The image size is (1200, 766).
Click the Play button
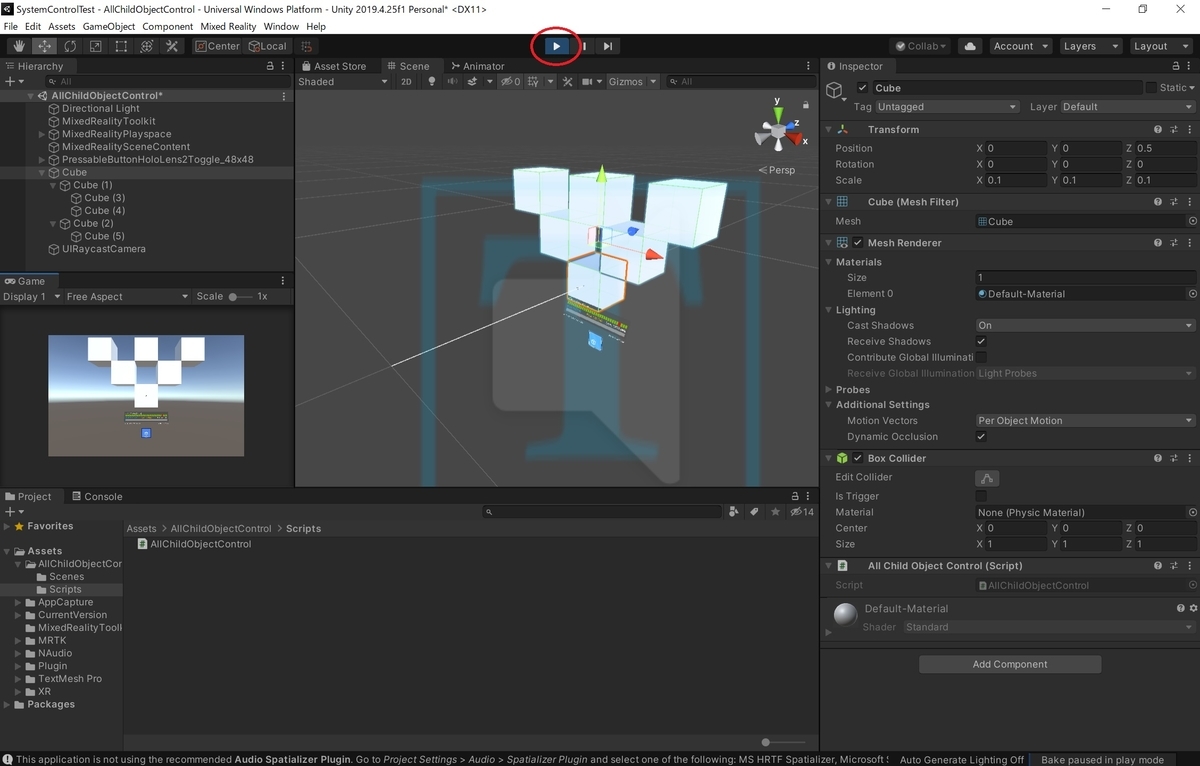click(x=557, y=46)
